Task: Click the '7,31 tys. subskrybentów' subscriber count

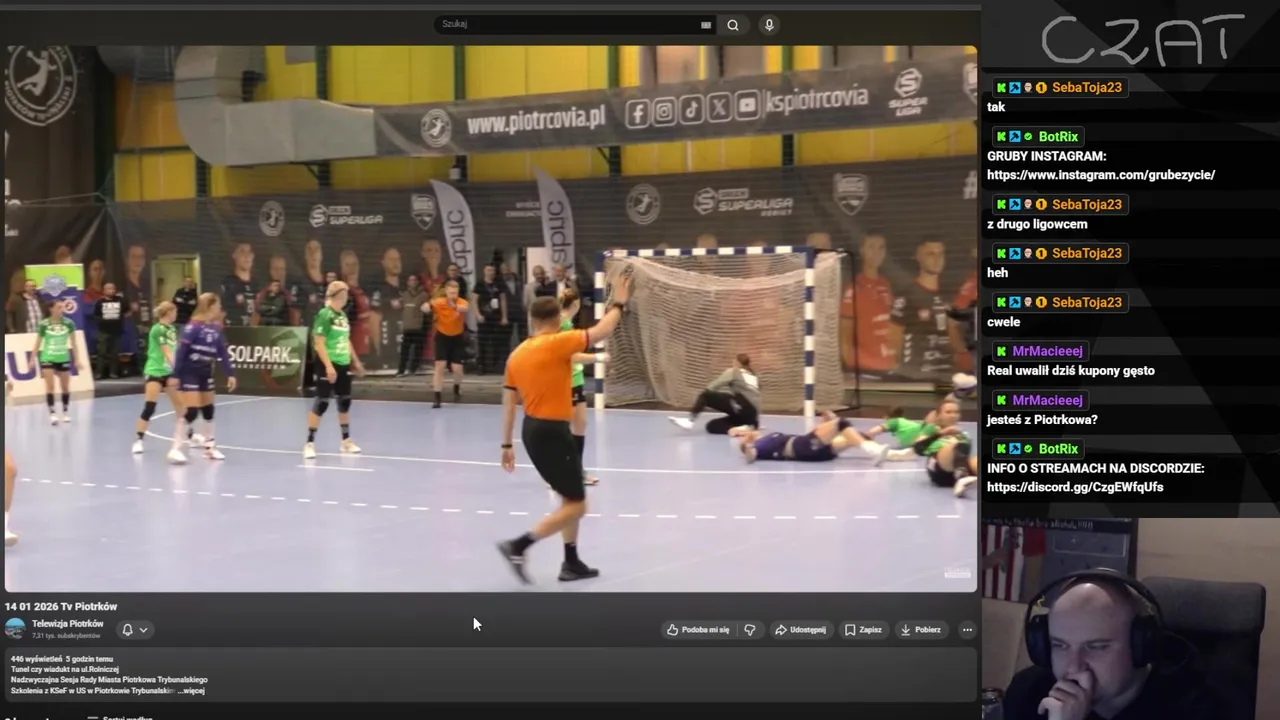Action: tap(66, 636)
